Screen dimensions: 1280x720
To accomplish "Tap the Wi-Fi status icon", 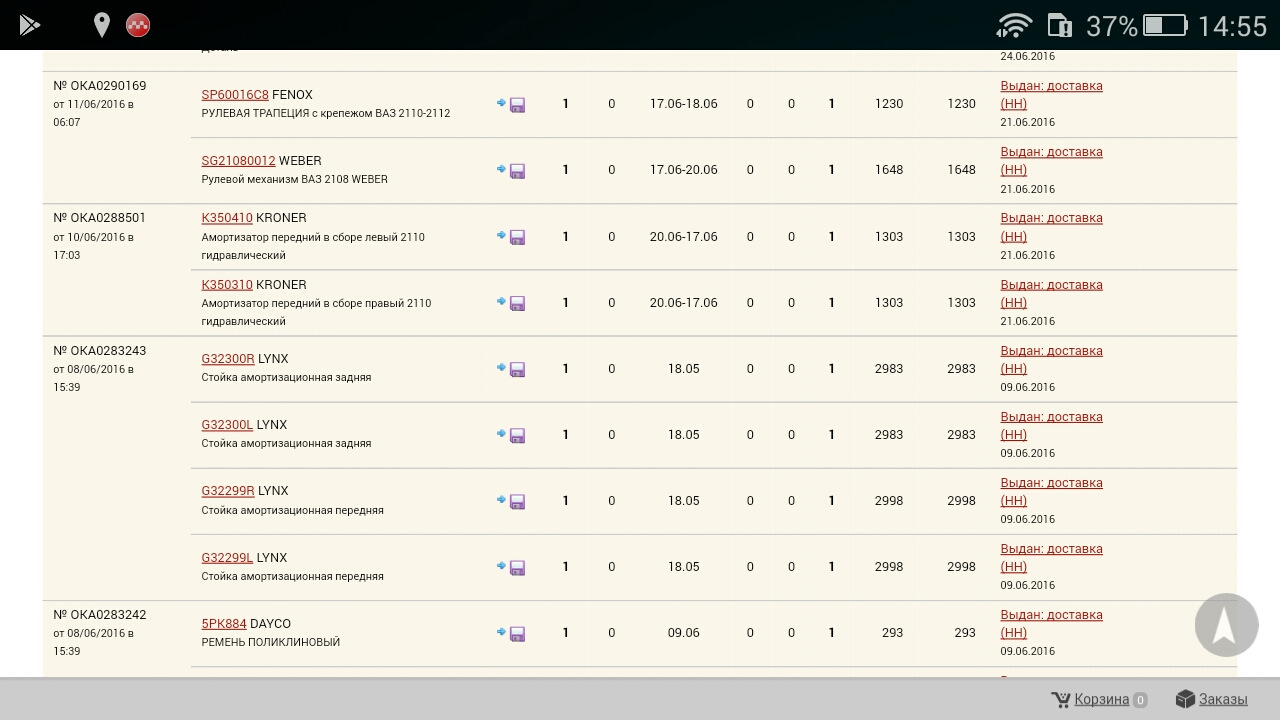I will coord(1014,25).
